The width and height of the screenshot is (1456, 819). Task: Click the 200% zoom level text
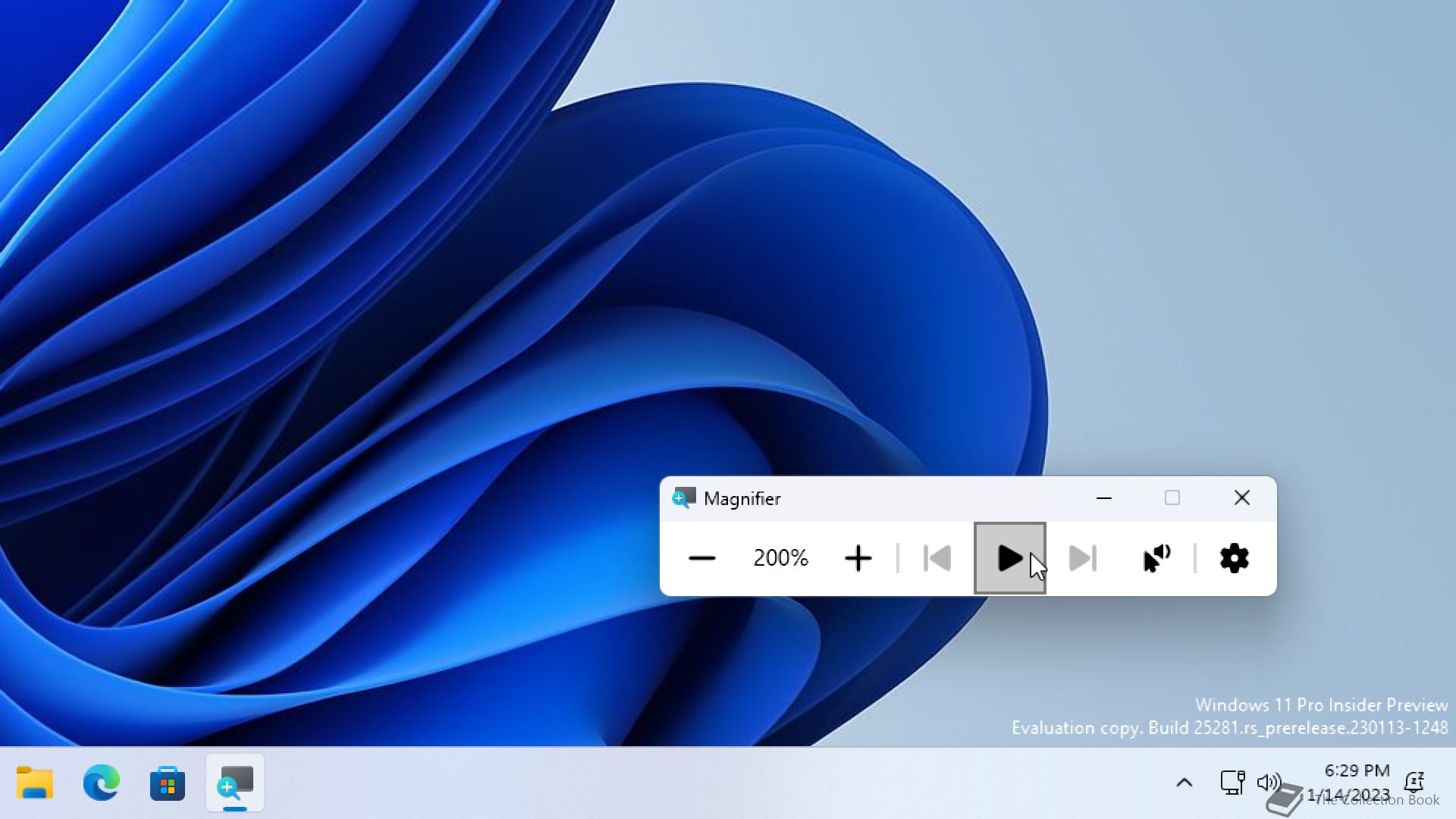point(780,559)
